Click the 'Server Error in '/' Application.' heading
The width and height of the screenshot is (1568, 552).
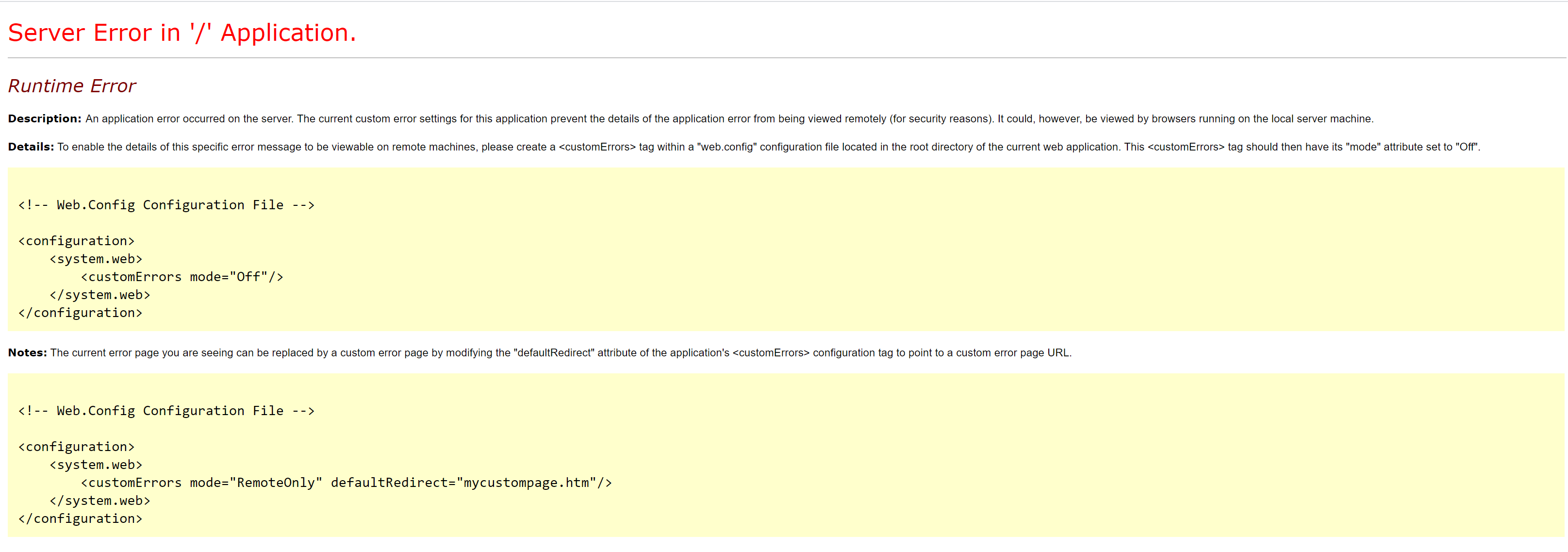click(182, 33)
